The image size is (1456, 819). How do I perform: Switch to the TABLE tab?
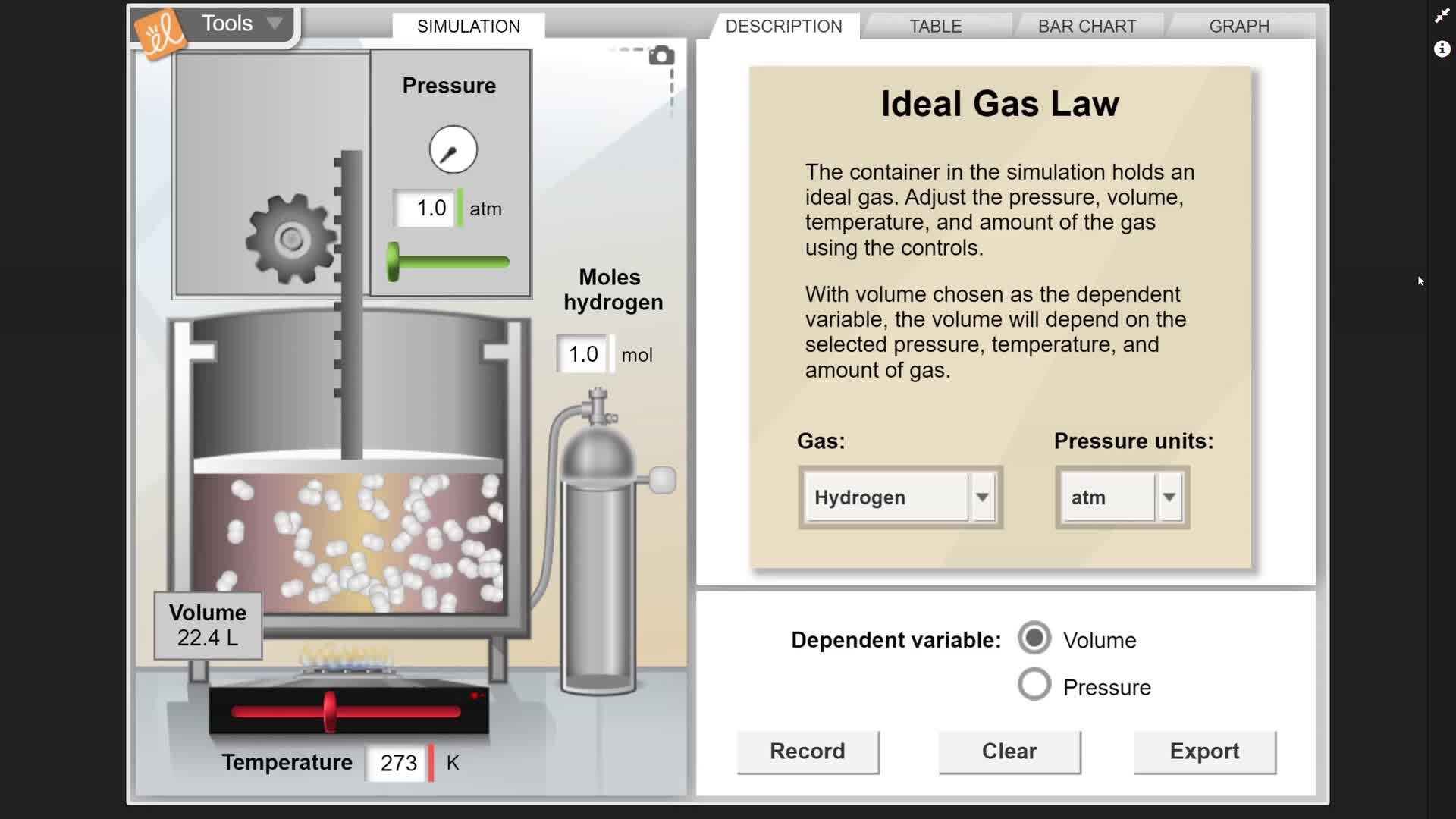click(935, 27)
